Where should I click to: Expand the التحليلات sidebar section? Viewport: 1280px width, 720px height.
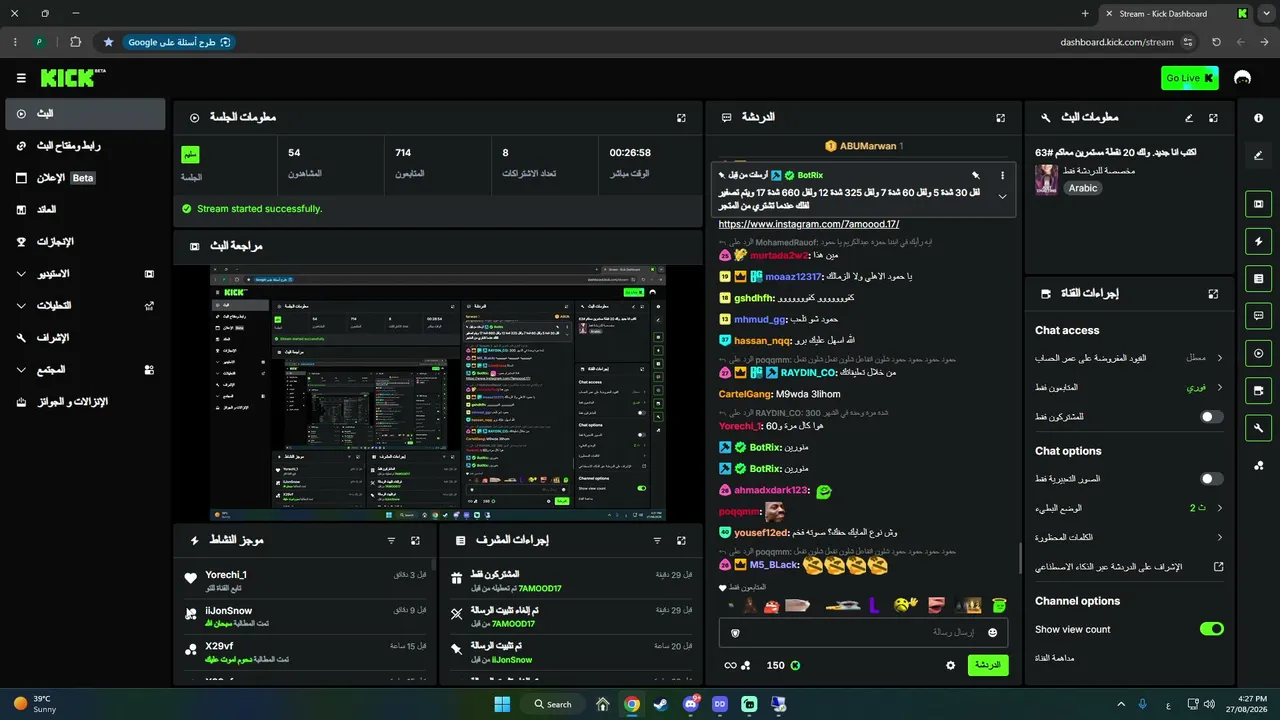tap(85, 306)
